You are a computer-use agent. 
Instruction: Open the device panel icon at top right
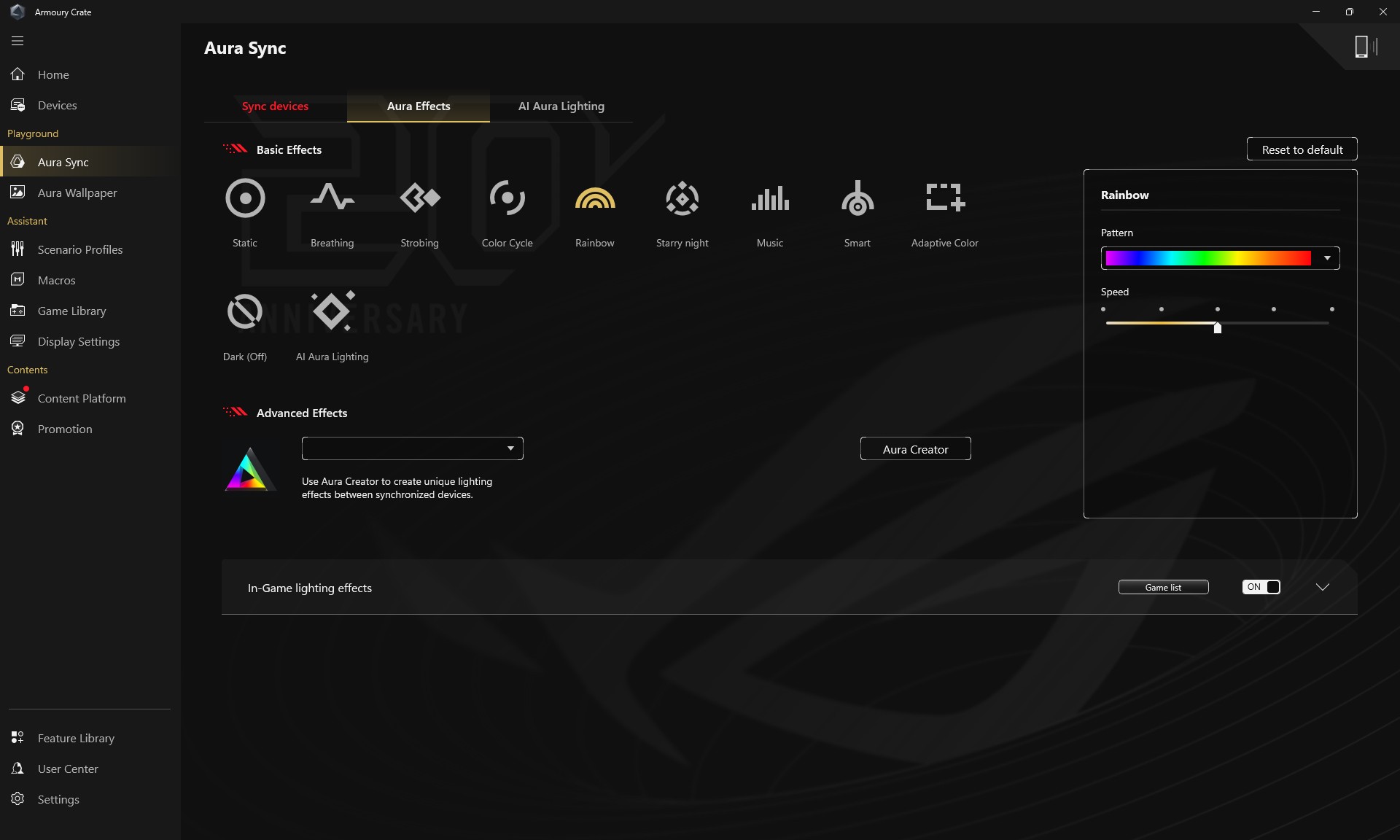click(1365, 47)
